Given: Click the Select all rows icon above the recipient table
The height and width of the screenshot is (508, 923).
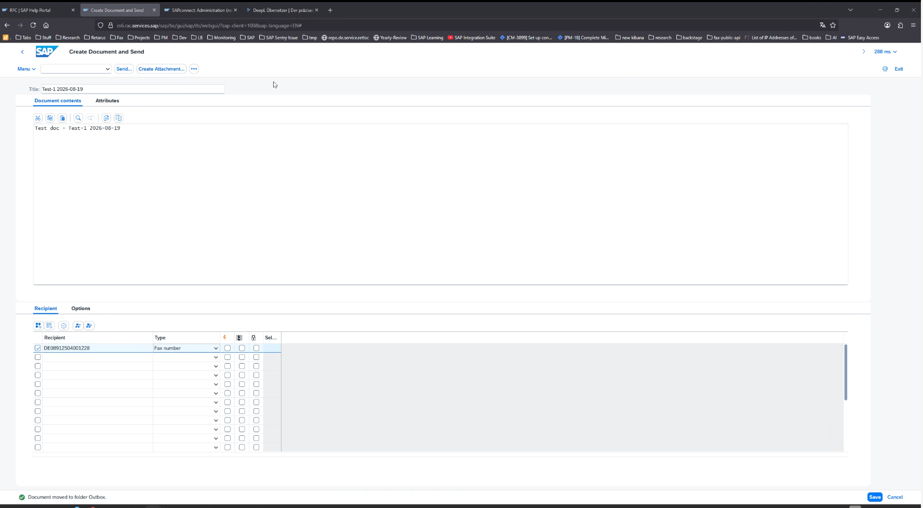Looking at the screenshot, I should (x=38, y=326).
